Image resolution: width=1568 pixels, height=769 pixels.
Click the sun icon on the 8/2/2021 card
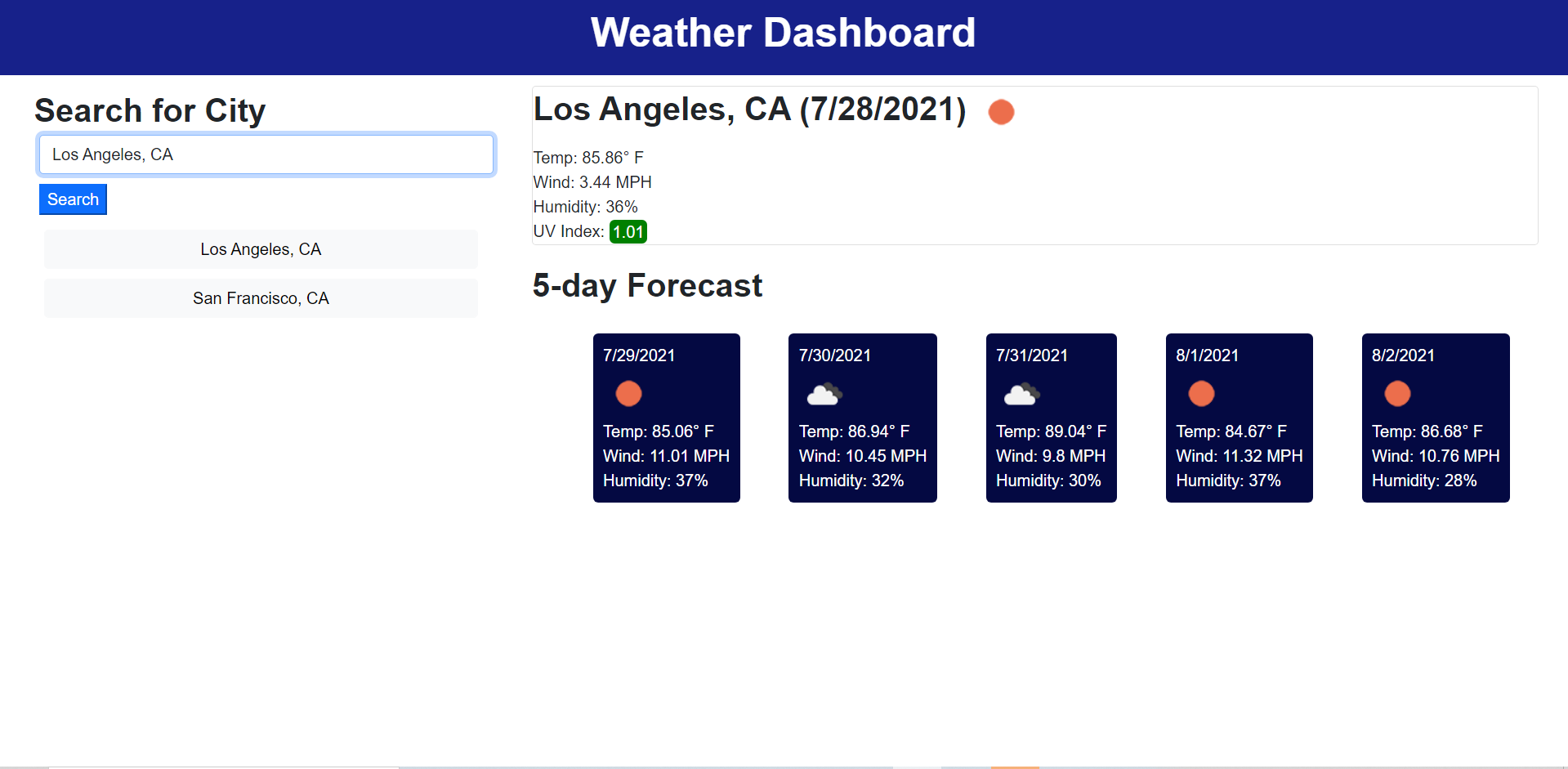[1397, 394]
